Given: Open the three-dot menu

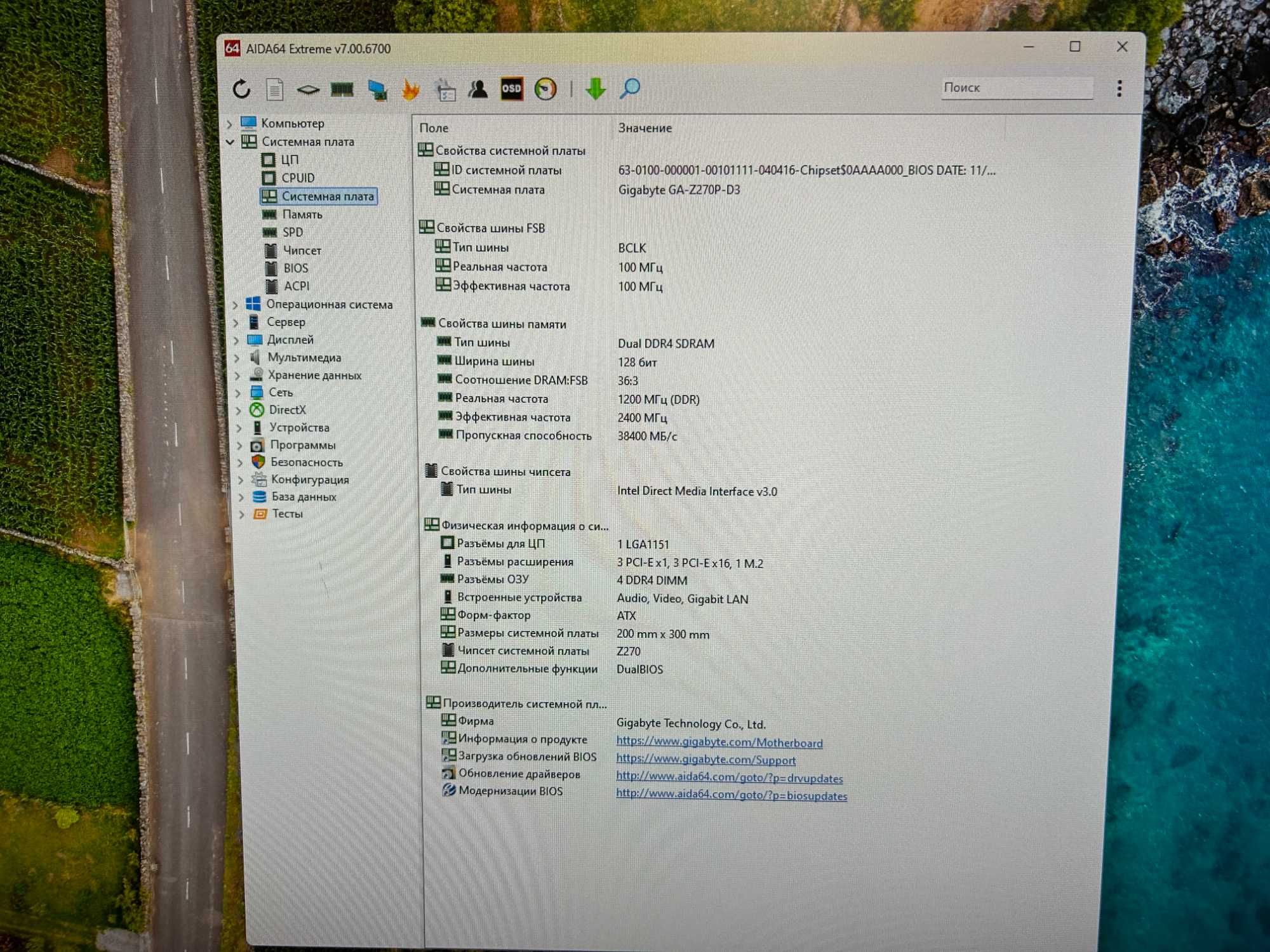Looking at the screenshot, I should (1120, 88).
